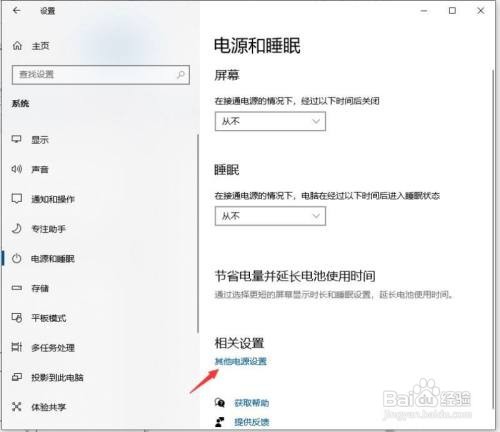
Task: Click the 电源和睡眠 power icon
Action: tap(17, 258)
